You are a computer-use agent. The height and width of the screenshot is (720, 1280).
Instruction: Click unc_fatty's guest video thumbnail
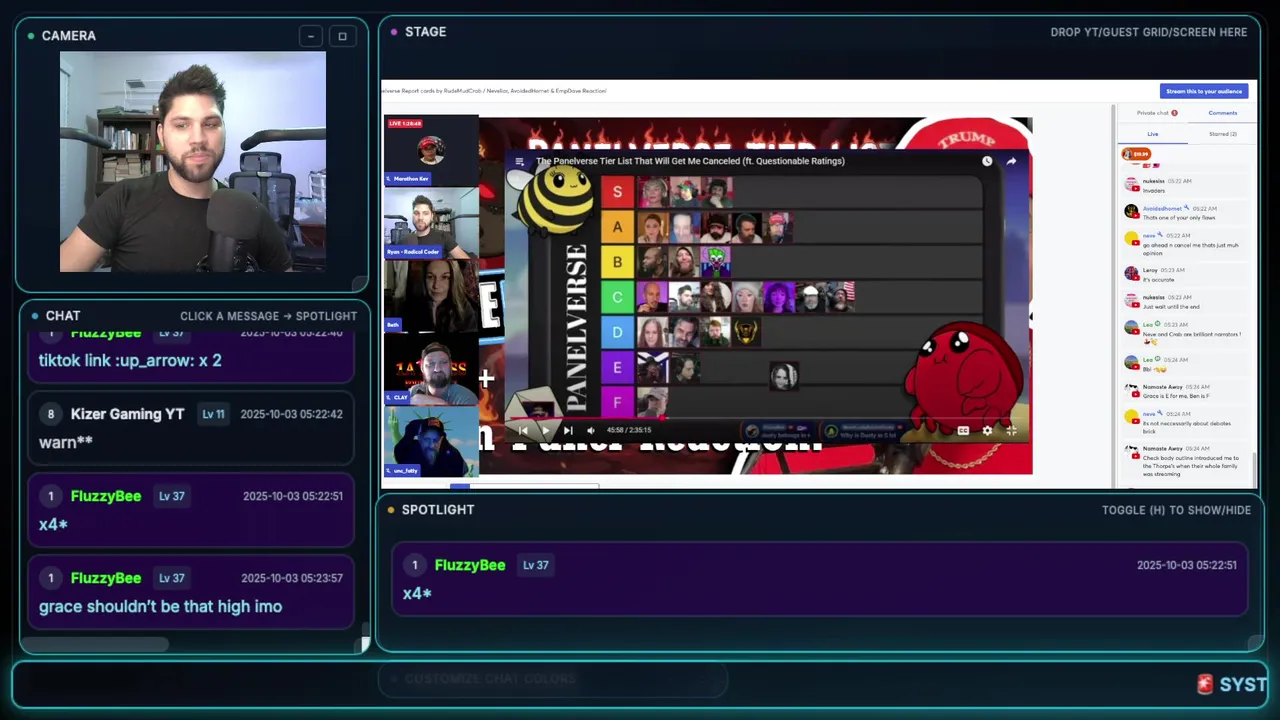click(x=431, y=440)
